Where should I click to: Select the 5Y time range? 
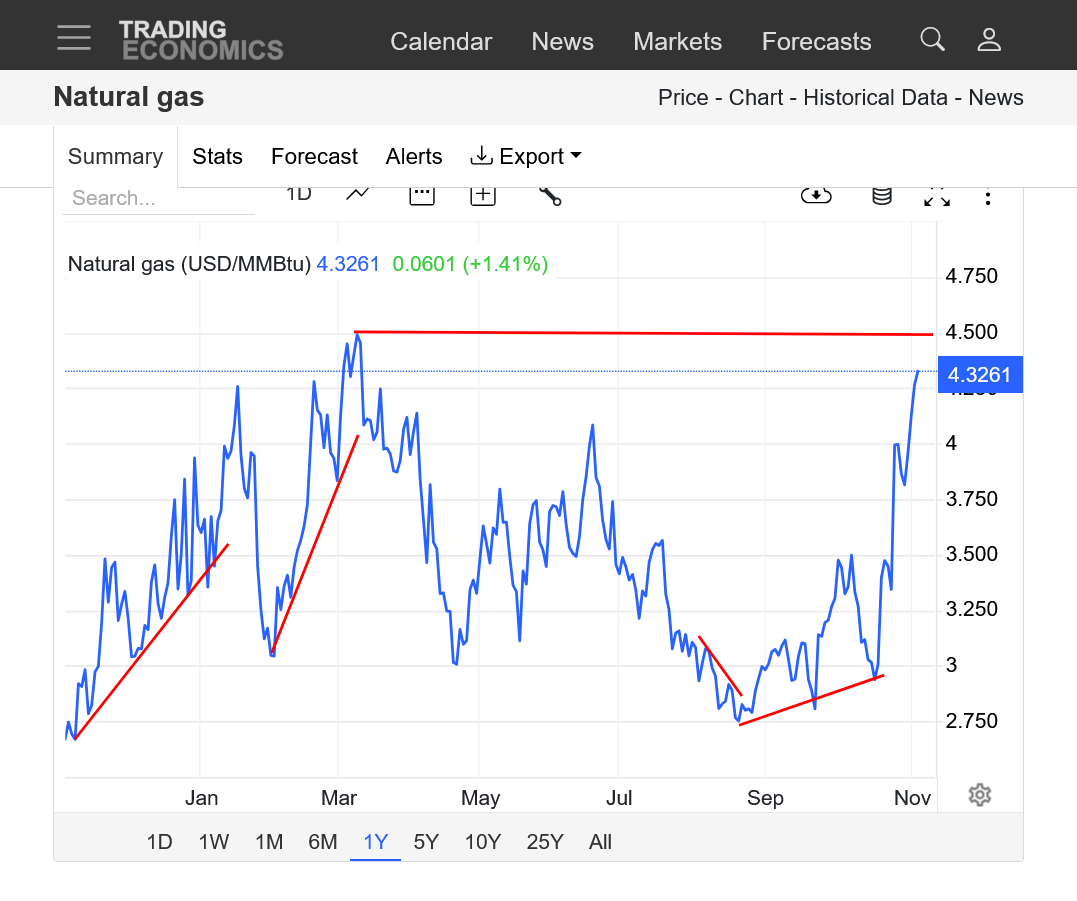[426, 842]
